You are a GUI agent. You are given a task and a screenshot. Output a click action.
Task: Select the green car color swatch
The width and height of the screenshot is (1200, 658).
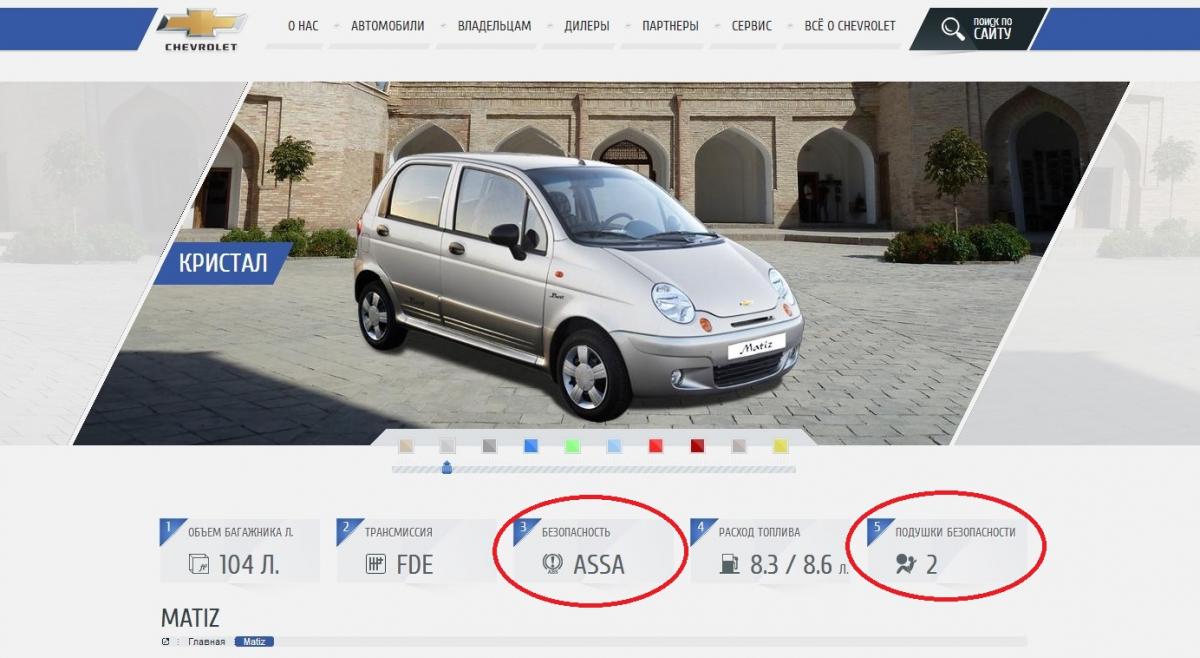[572, 446]
